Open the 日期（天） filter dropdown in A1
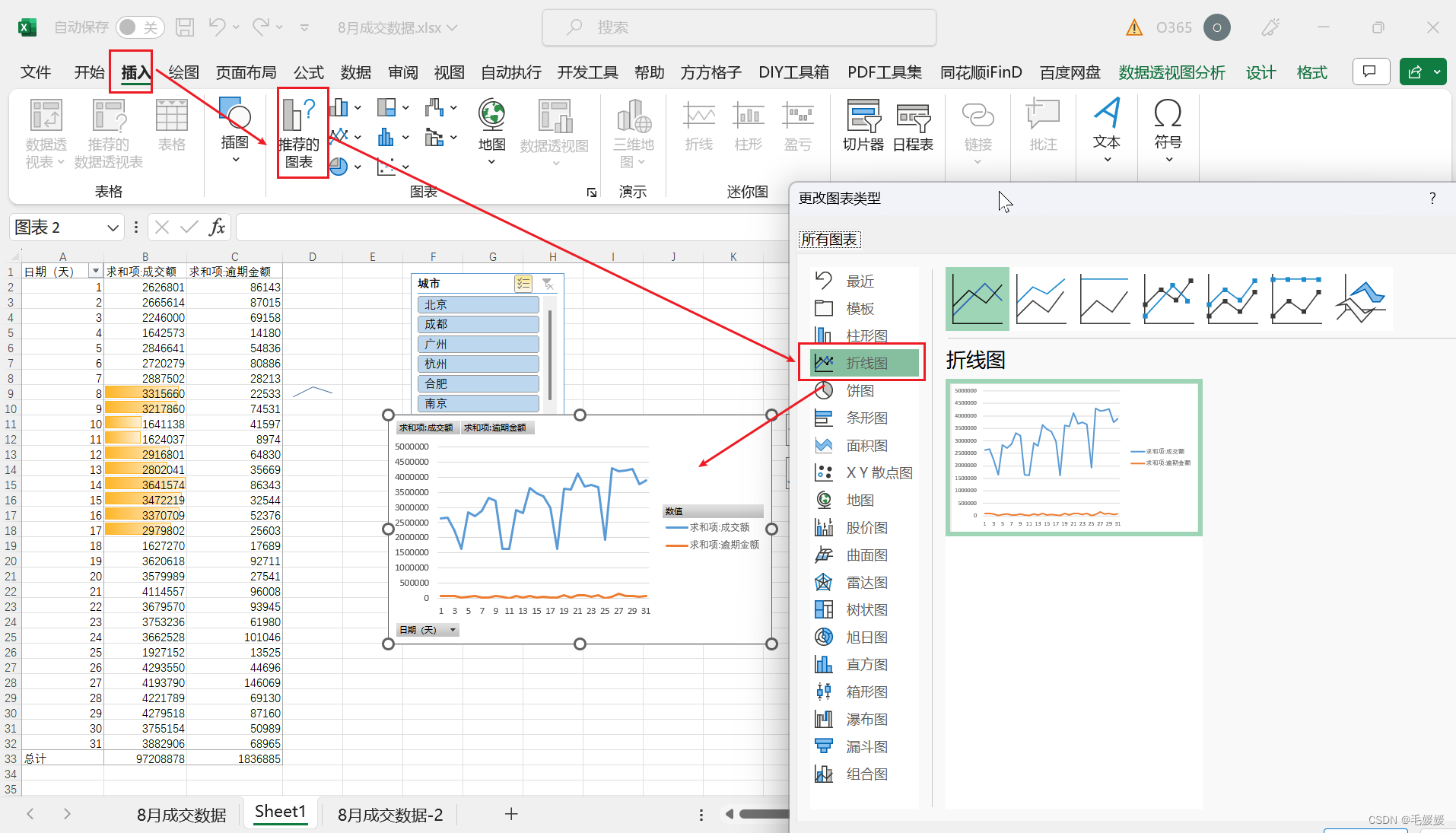 coord(96,271)
